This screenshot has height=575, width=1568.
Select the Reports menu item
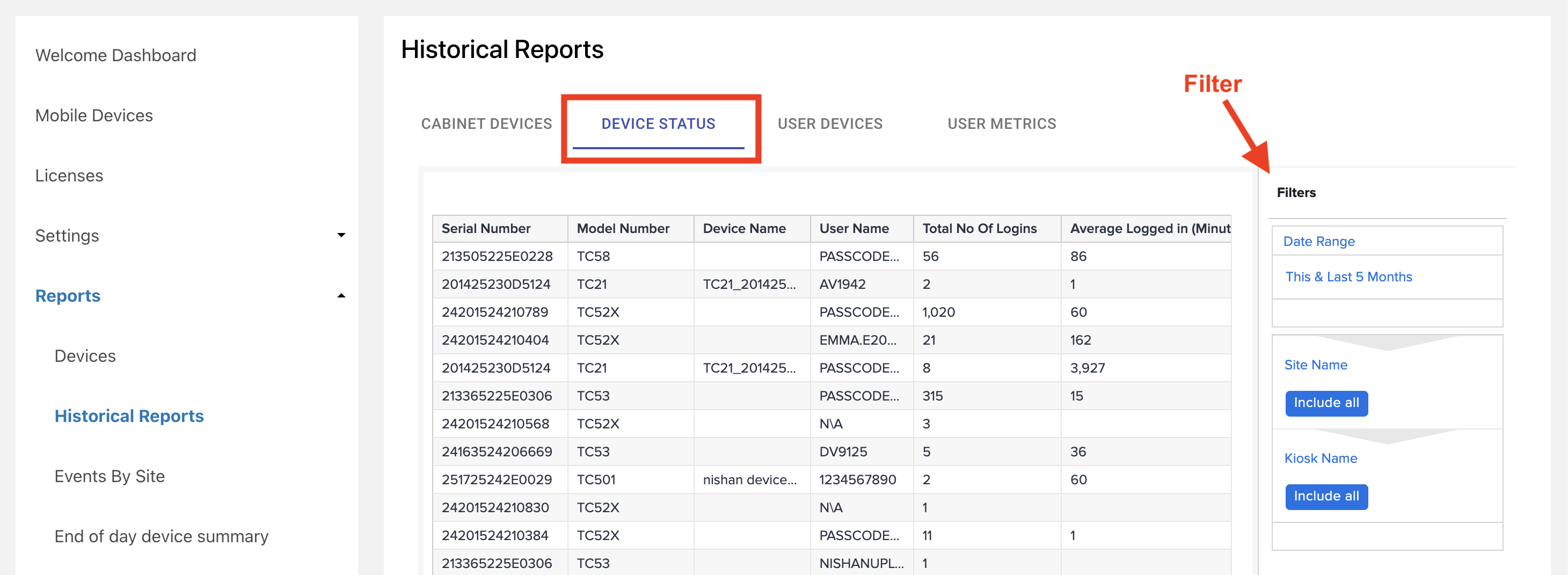tap(68, 296)
